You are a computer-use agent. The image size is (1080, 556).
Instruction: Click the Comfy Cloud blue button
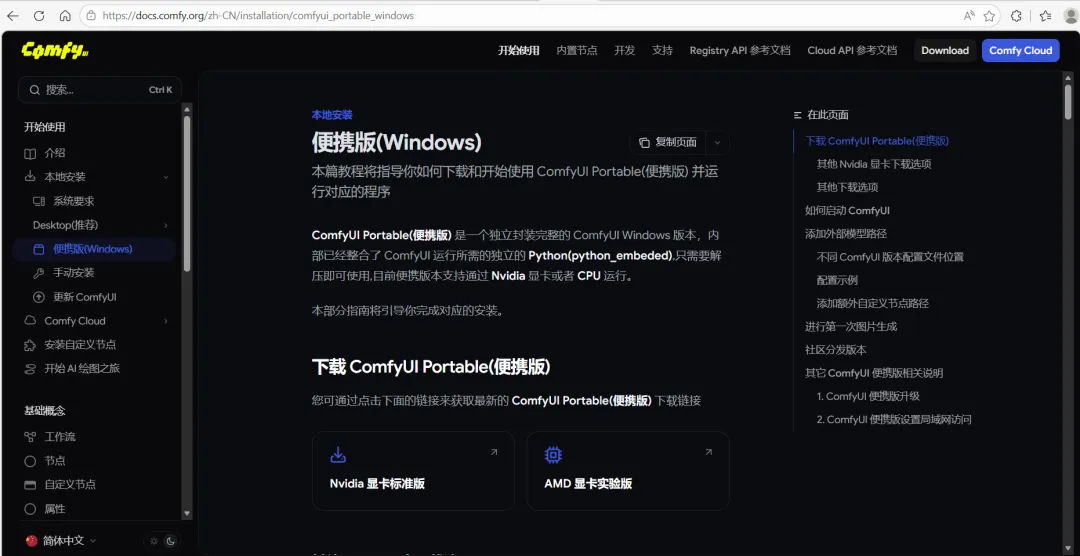1021,50
